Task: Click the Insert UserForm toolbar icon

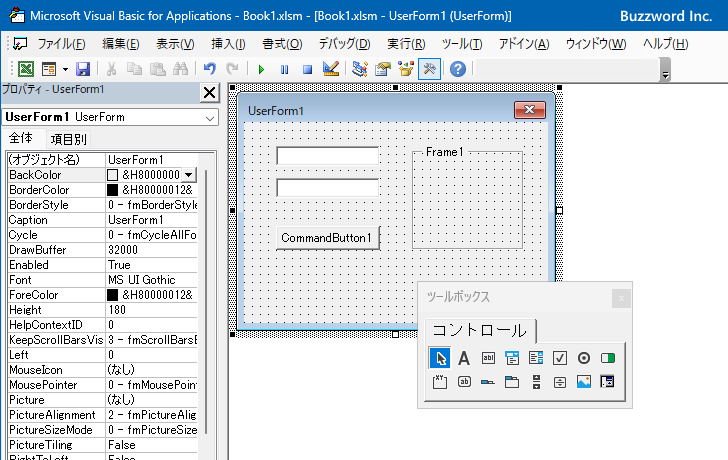Action: point(49,69)
